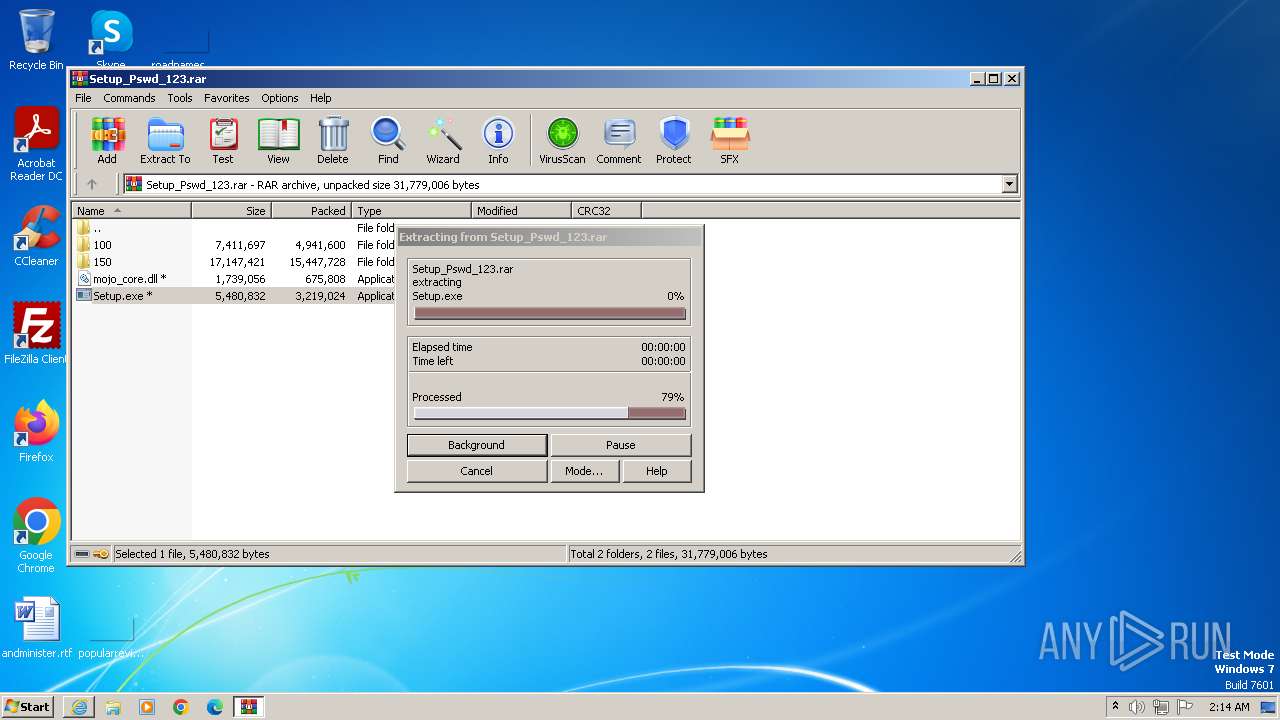
Task: Sort by CRC32 column header
Action: 607,211
